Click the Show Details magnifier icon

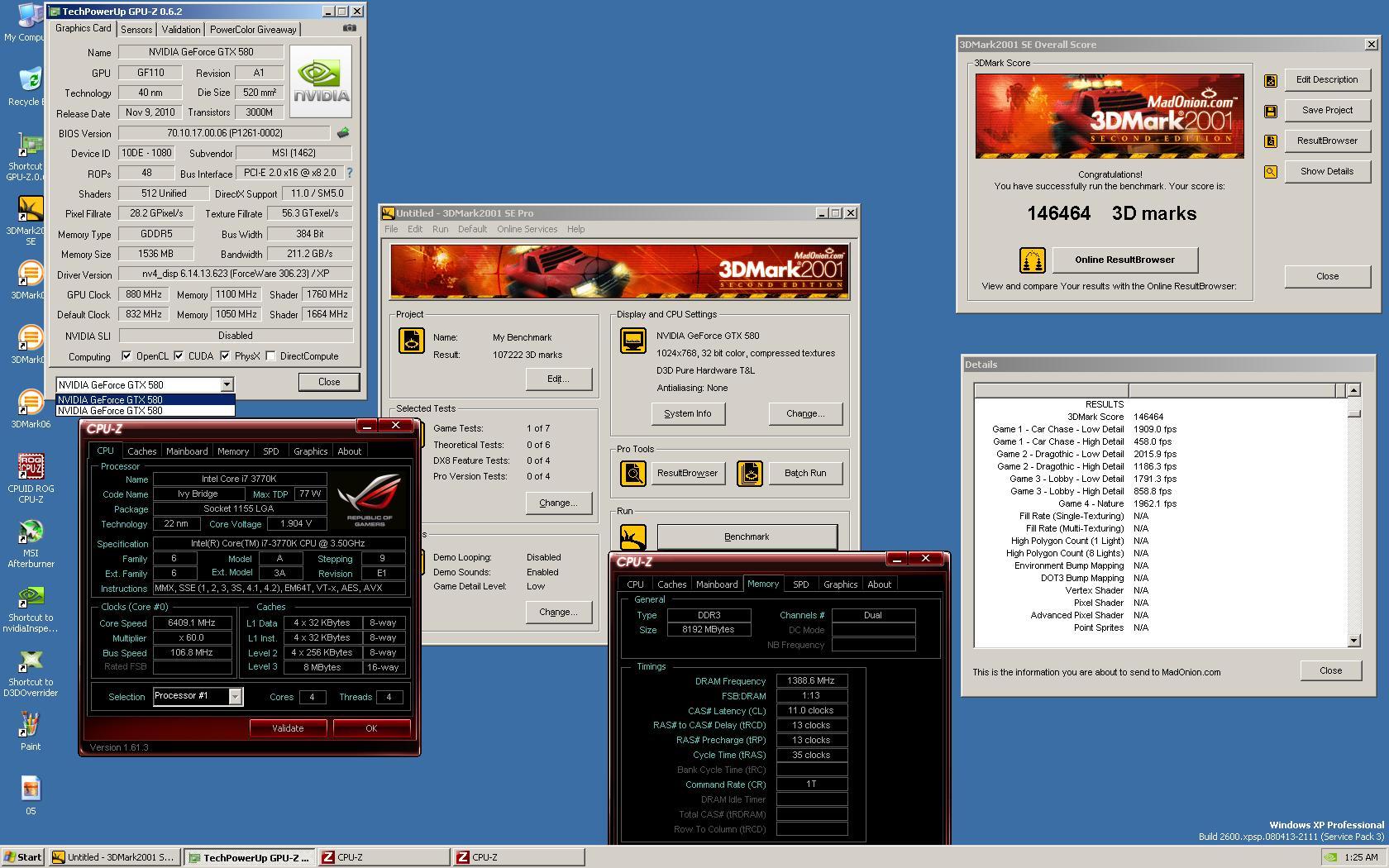(1271, 172)
